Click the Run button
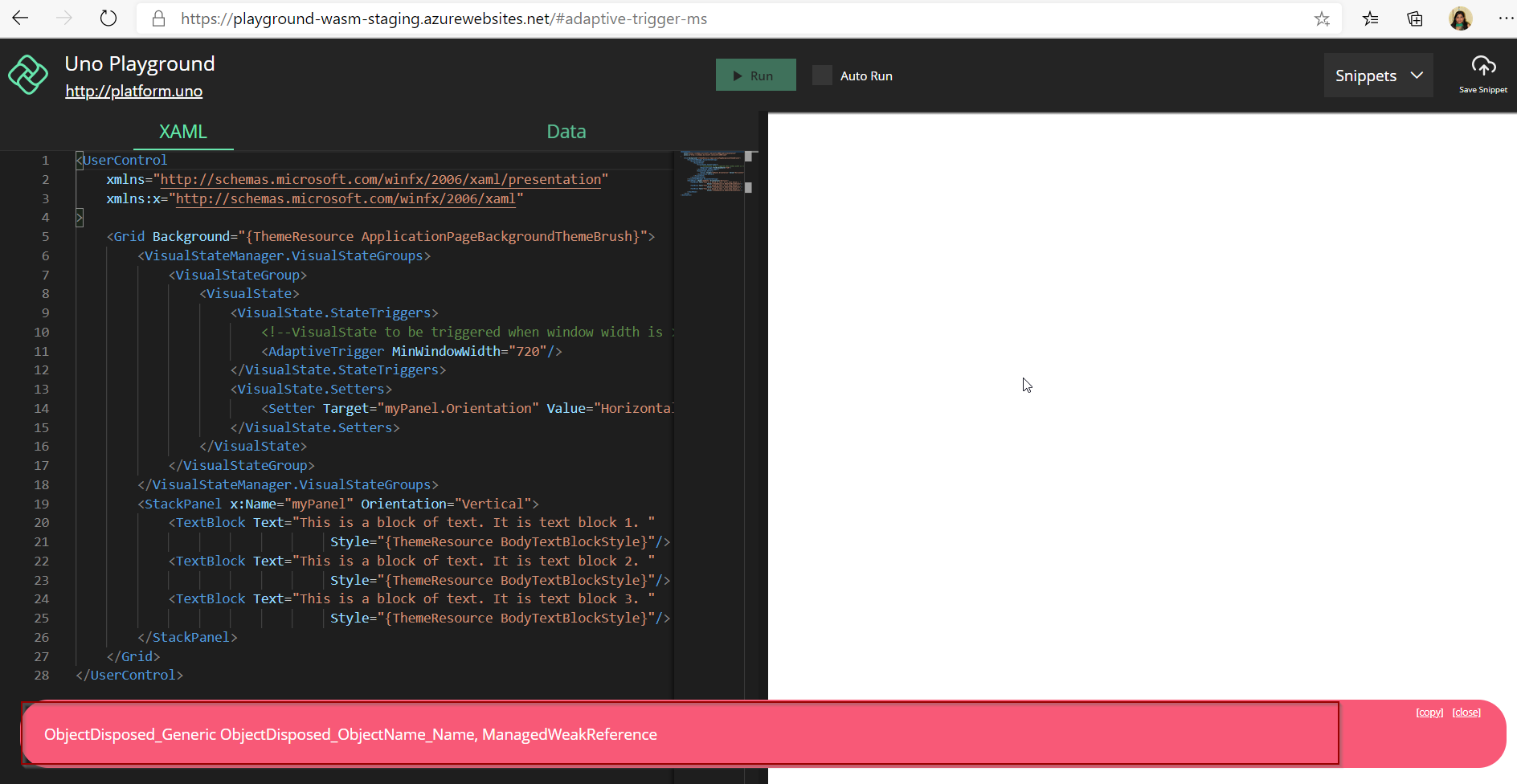This screenshot has height=784, width=1517. point(755,75)
